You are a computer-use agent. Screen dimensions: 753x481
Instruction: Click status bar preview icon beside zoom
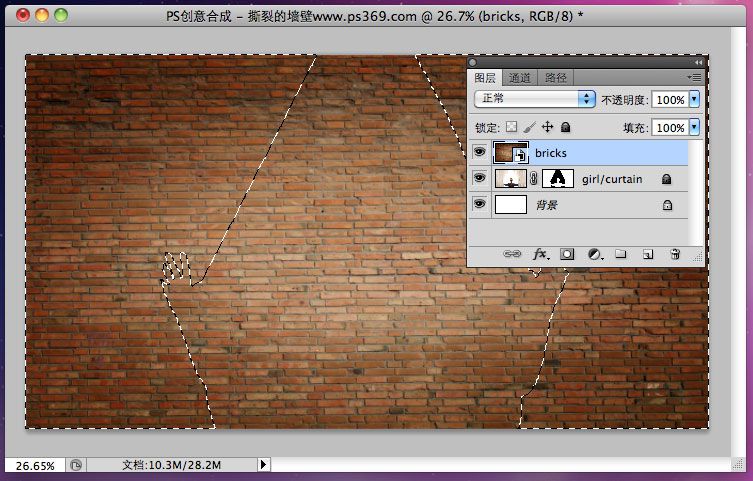coord(76,465)
